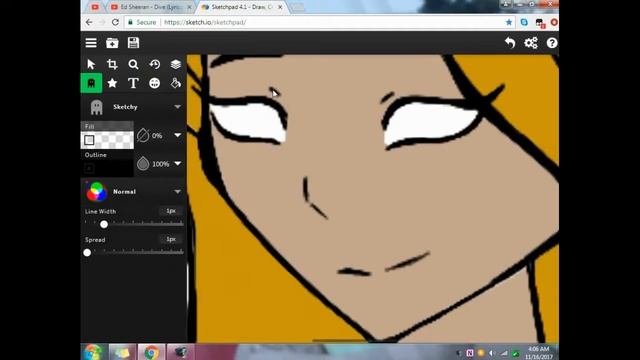Select the pointer select tool
640x360 pixels.
(91, 64)
